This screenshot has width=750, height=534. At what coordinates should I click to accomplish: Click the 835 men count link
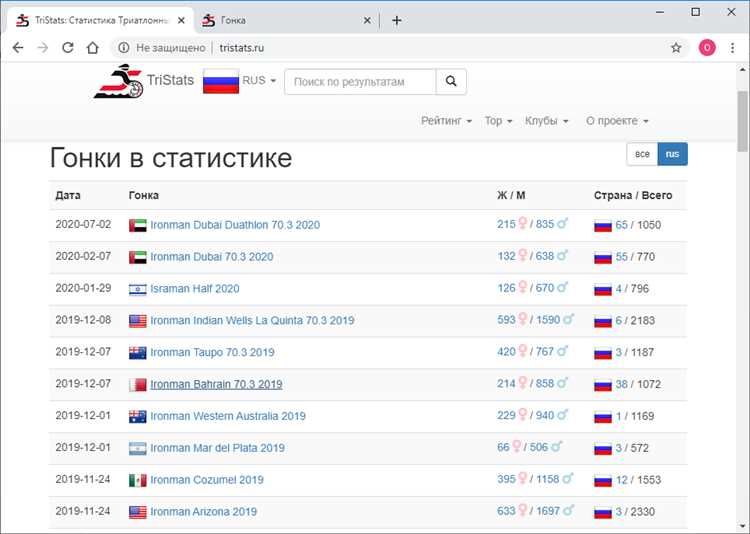pyautogui.click(x=545, y=224)
